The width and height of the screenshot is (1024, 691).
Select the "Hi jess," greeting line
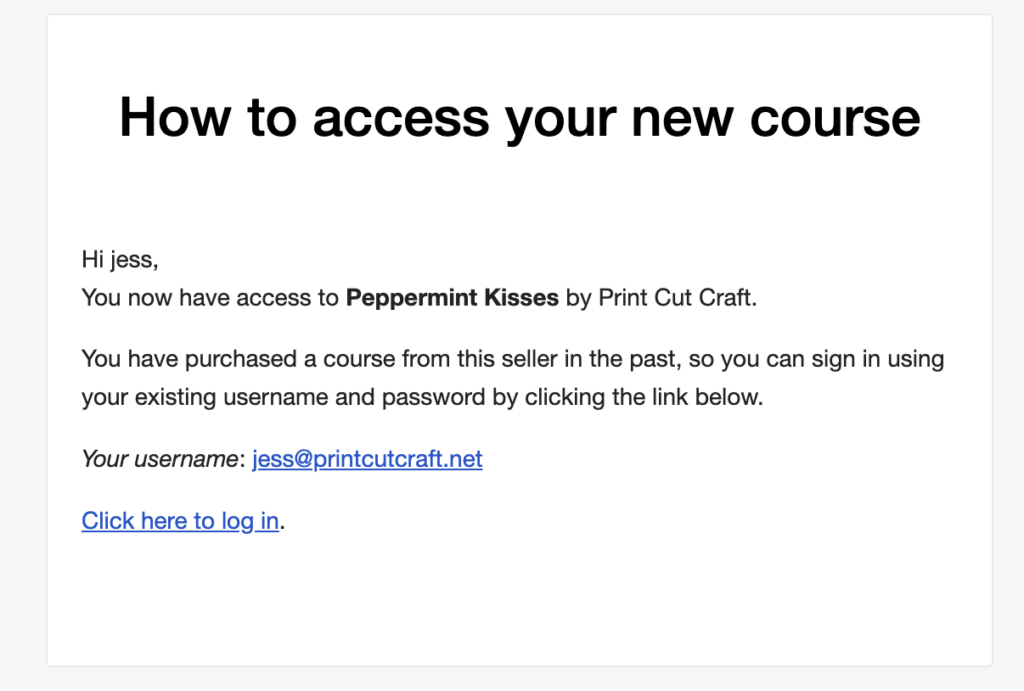point(120,259)
